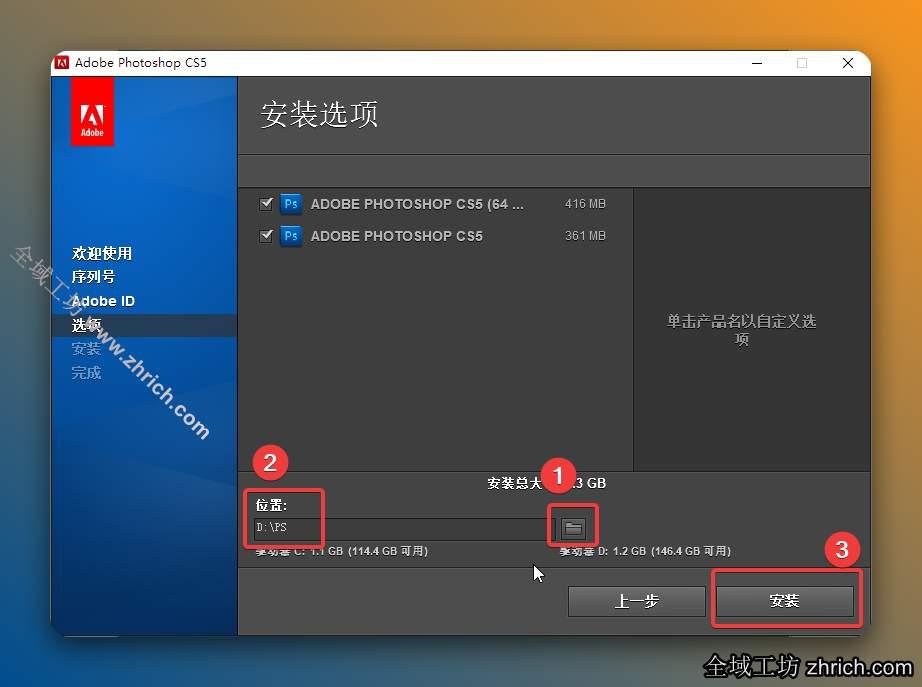Click the 安装 install button
Viewport: 922px width, 687px height.
coord(784,601)
